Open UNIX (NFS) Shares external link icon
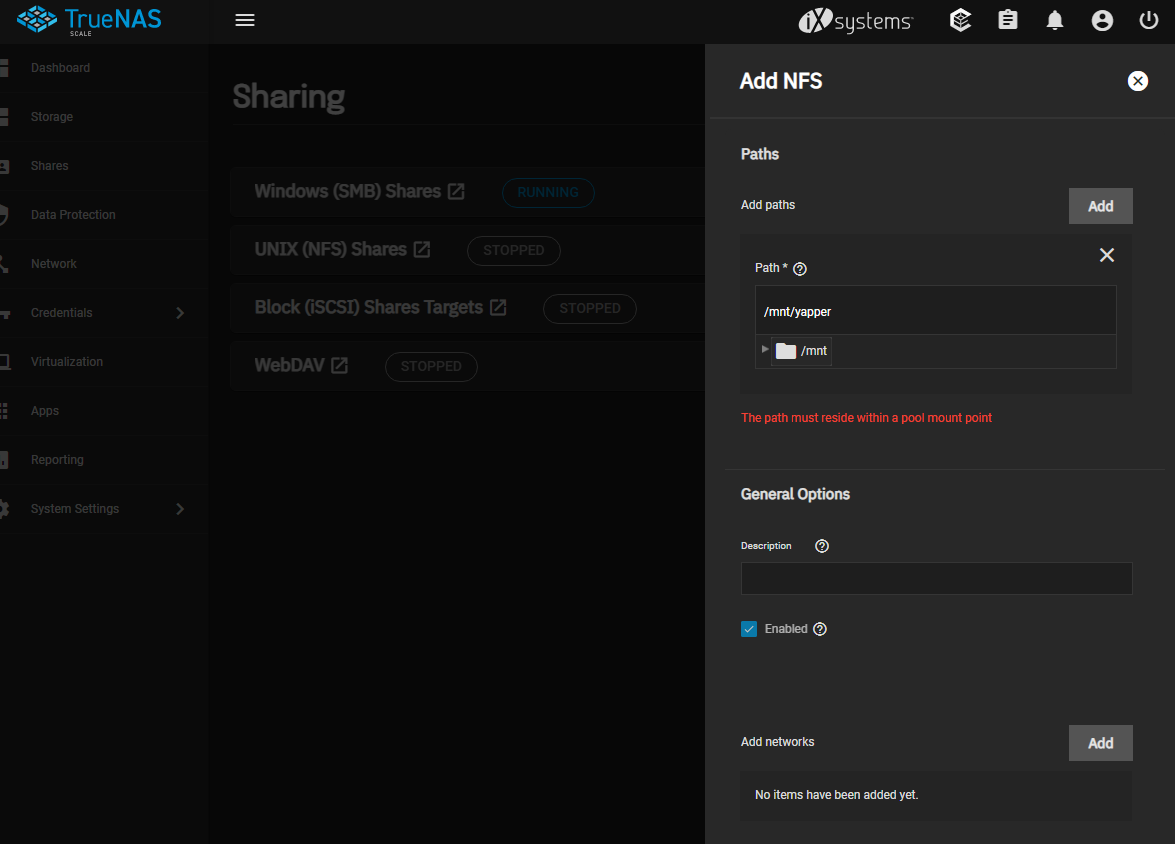1175x844 pixels. (422, 250)
